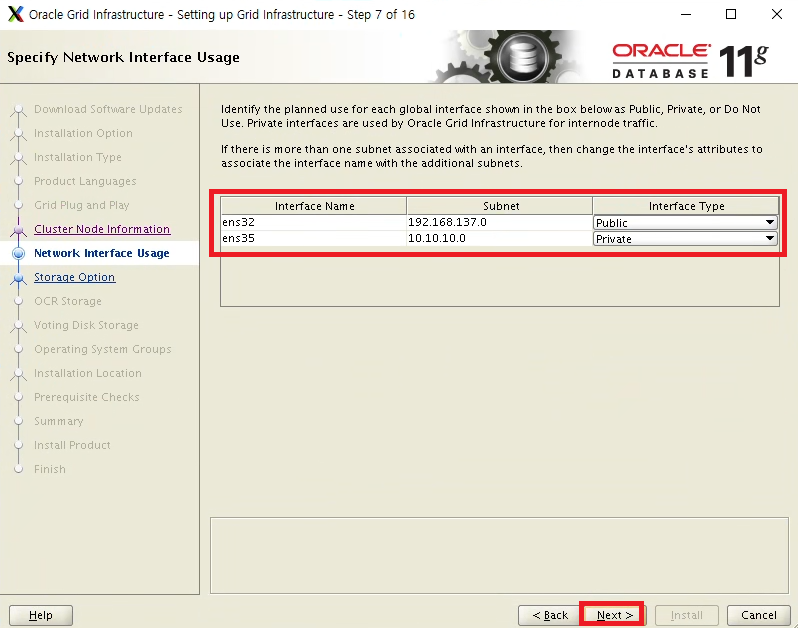Click the empty message pane above the buttons
The image size is (798, 628).
[x=499, y=555]
